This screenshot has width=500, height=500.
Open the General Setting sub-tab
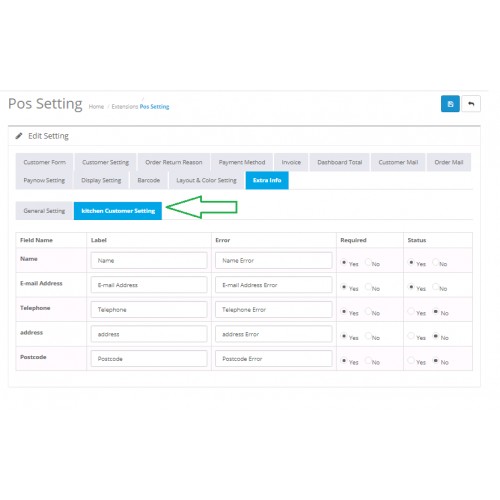coord(44,211)
